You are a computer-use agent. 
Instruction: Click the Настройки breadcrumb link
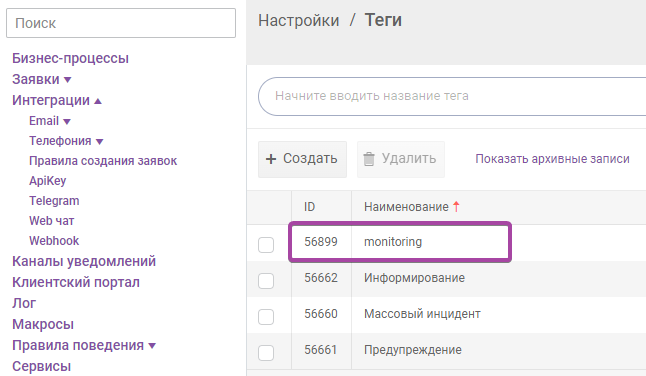[299, 20]
